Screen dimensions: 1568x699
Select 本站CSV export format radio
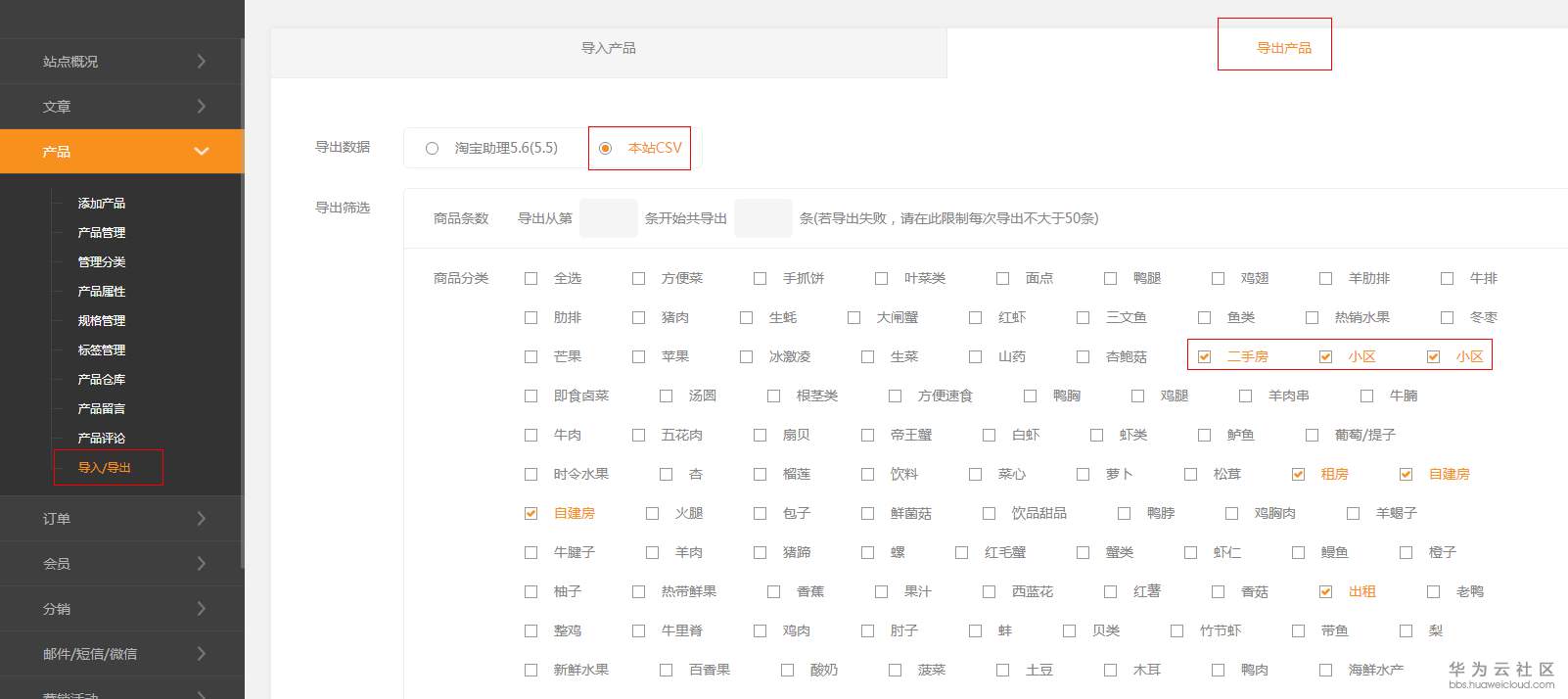pyautogui.click(x=605, y=148)
